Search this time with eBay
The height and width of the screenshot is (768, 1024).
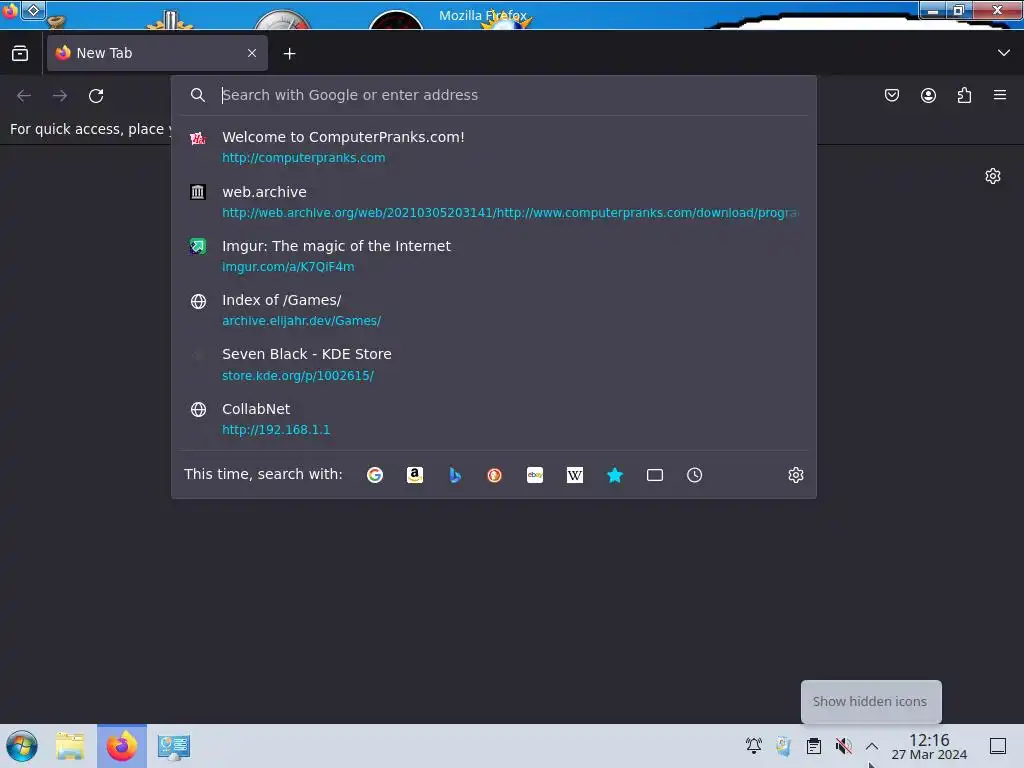[x=535, y=475]
